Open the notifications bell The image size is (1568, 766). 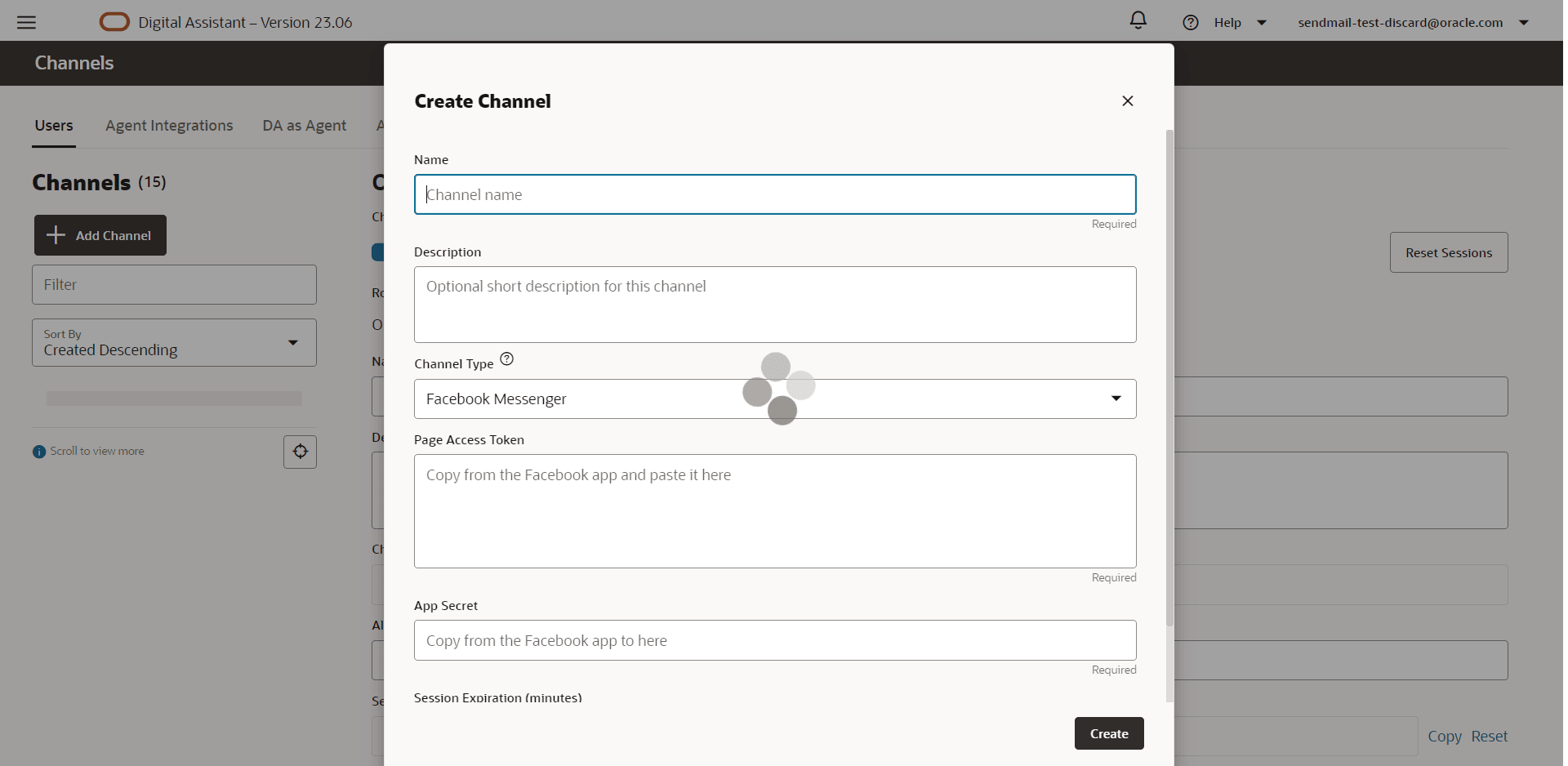tap(1138, 20)
